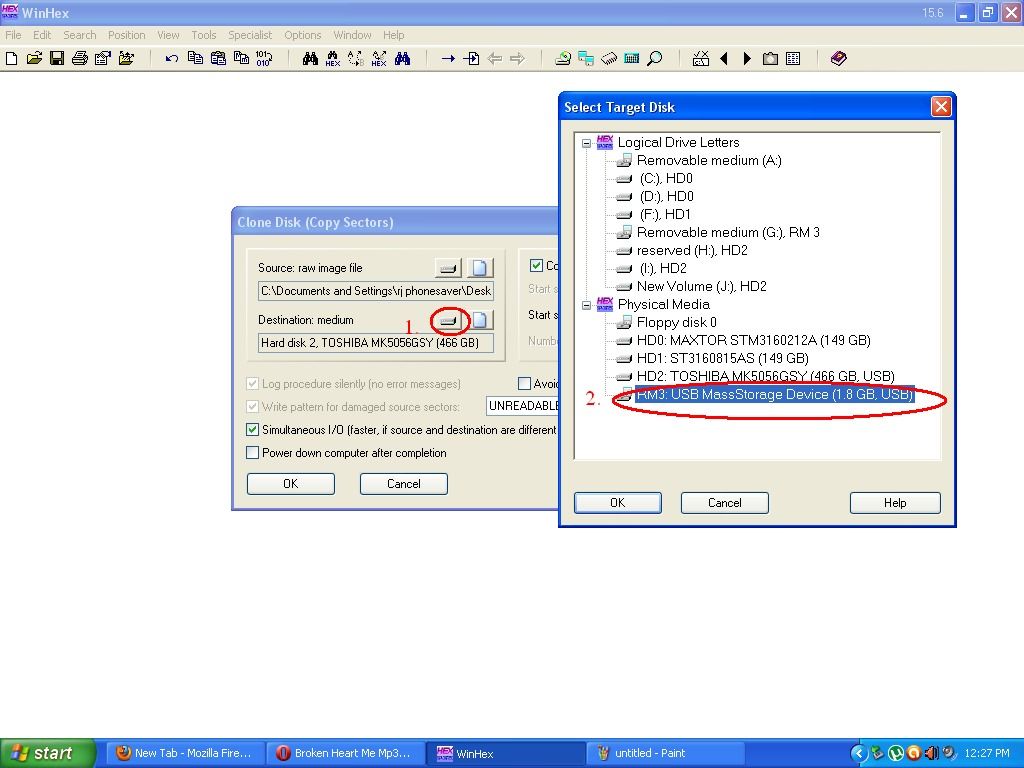This screenshot has width=1024, height=768.
Task: Click the left black triangle navigation icon
Action: 724,59
